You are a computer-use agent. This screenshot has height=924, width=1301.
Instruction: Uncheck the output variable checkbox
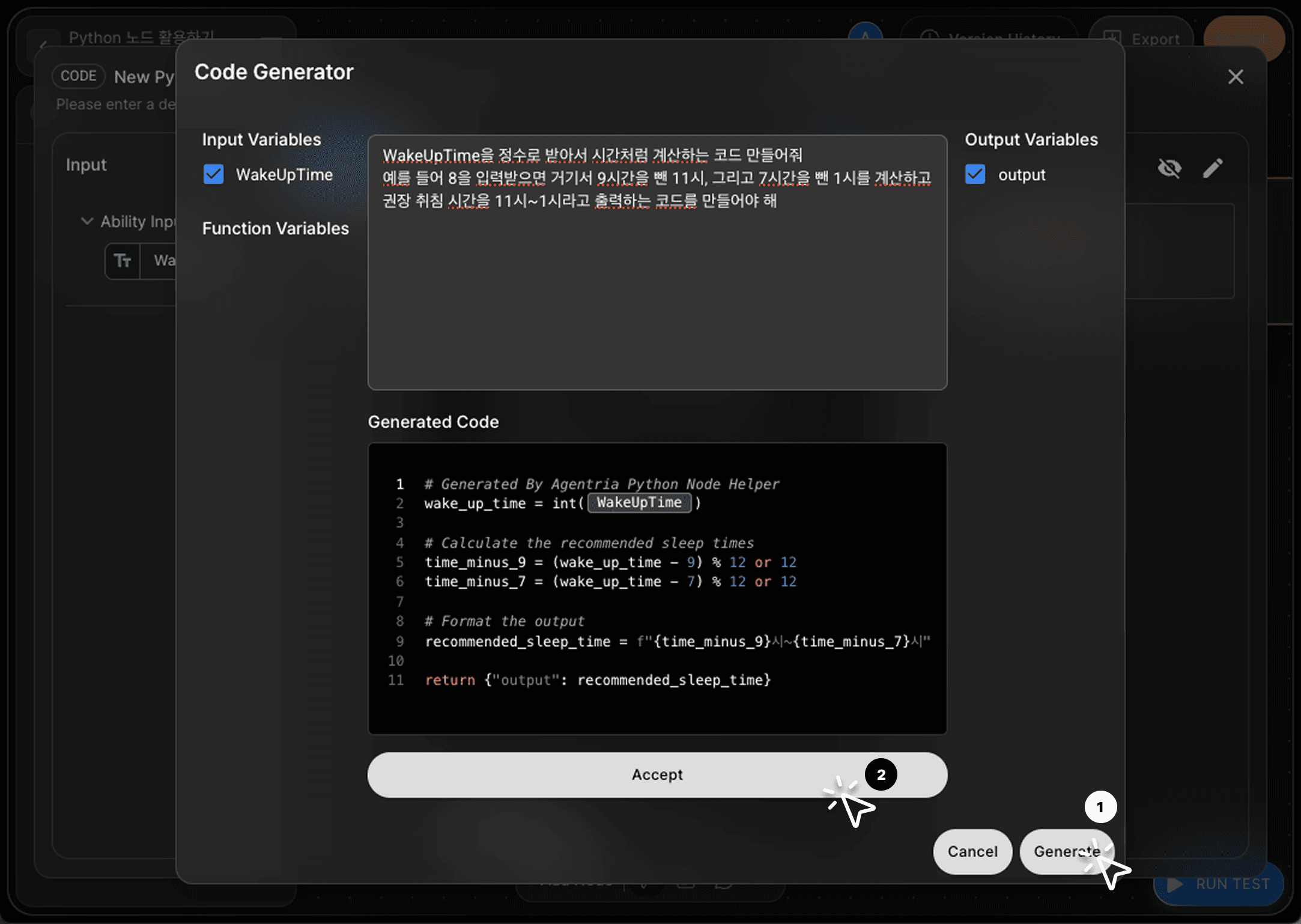(975, 175)
